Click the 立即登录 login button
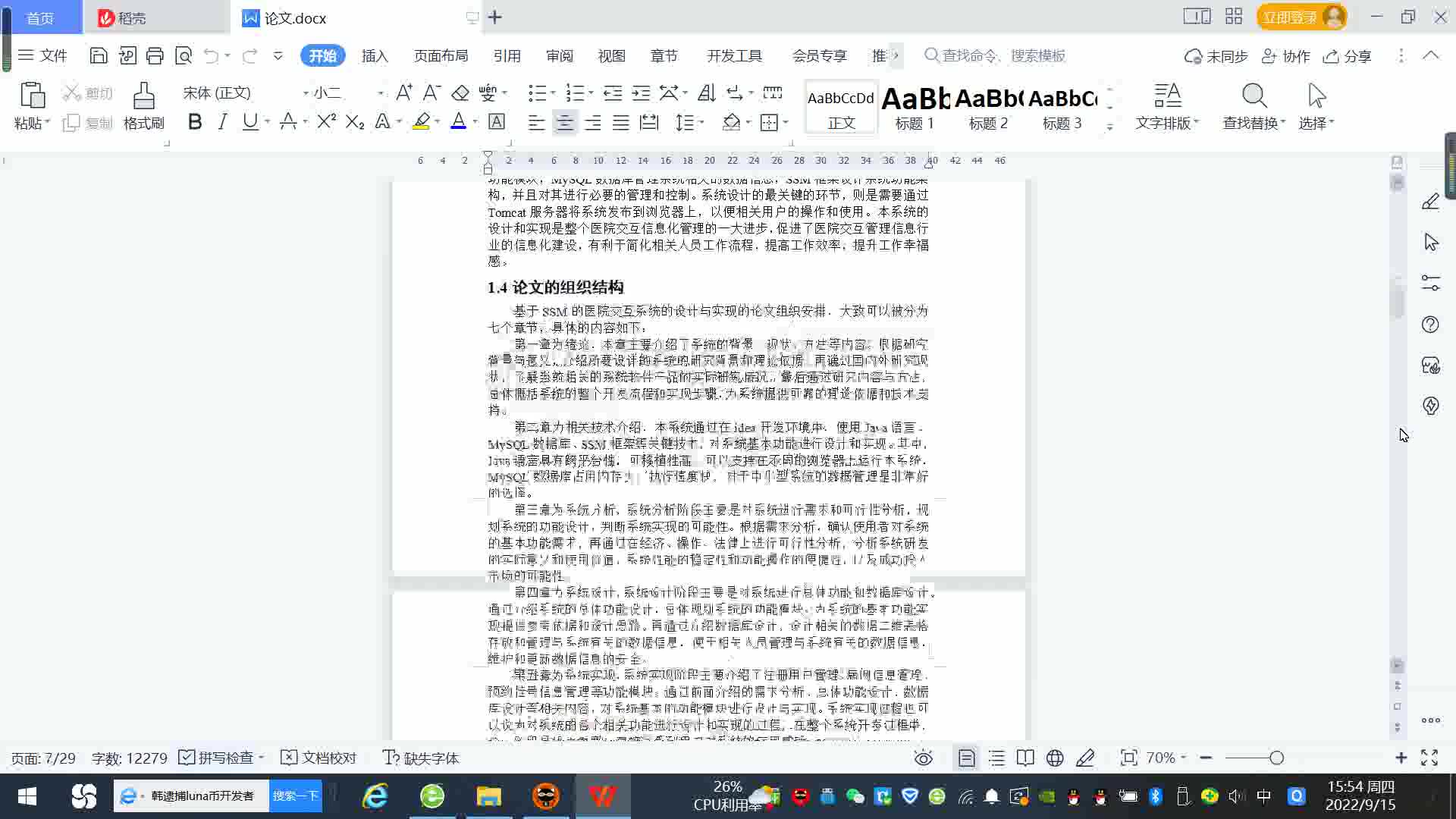1456x819 pixels. coord(1289,17)
